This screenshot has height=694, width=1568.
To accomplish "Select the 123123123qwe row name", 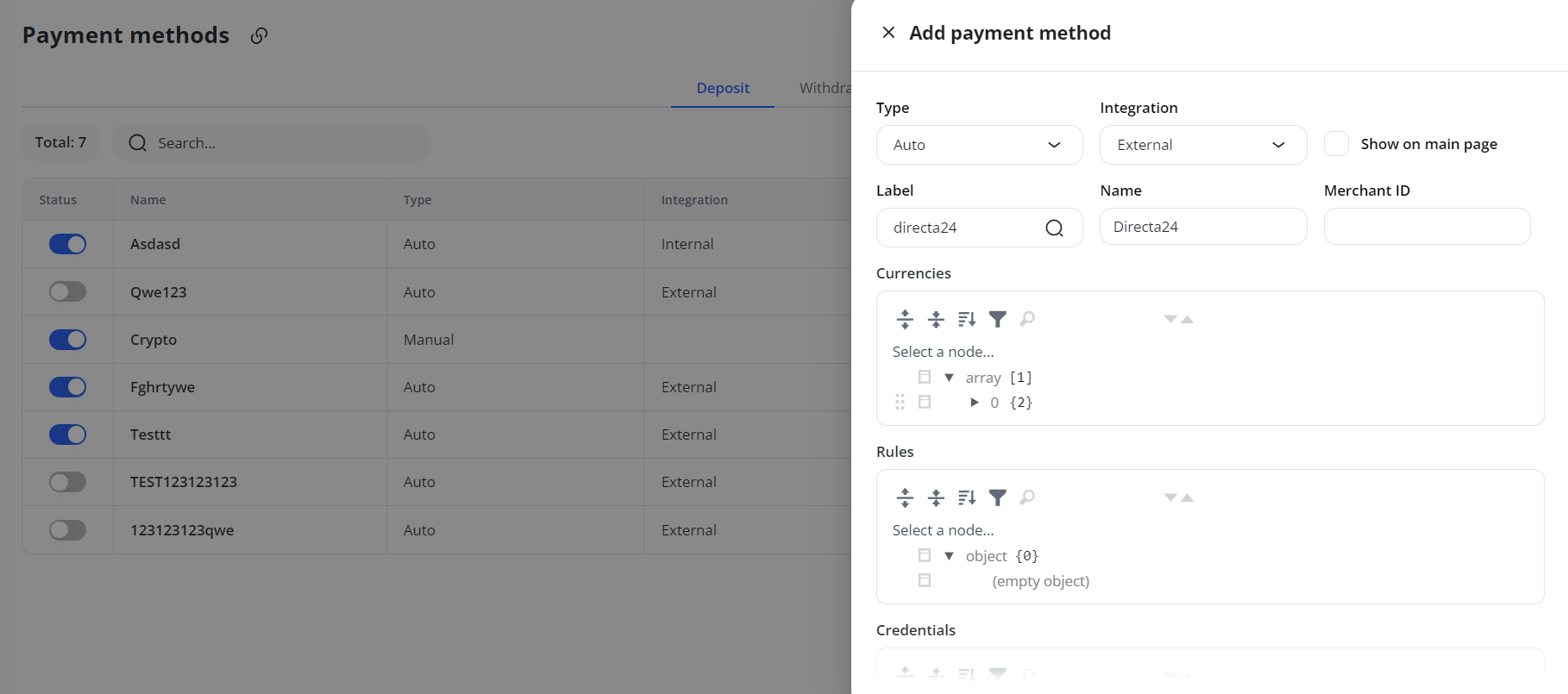I will (182, 530).
